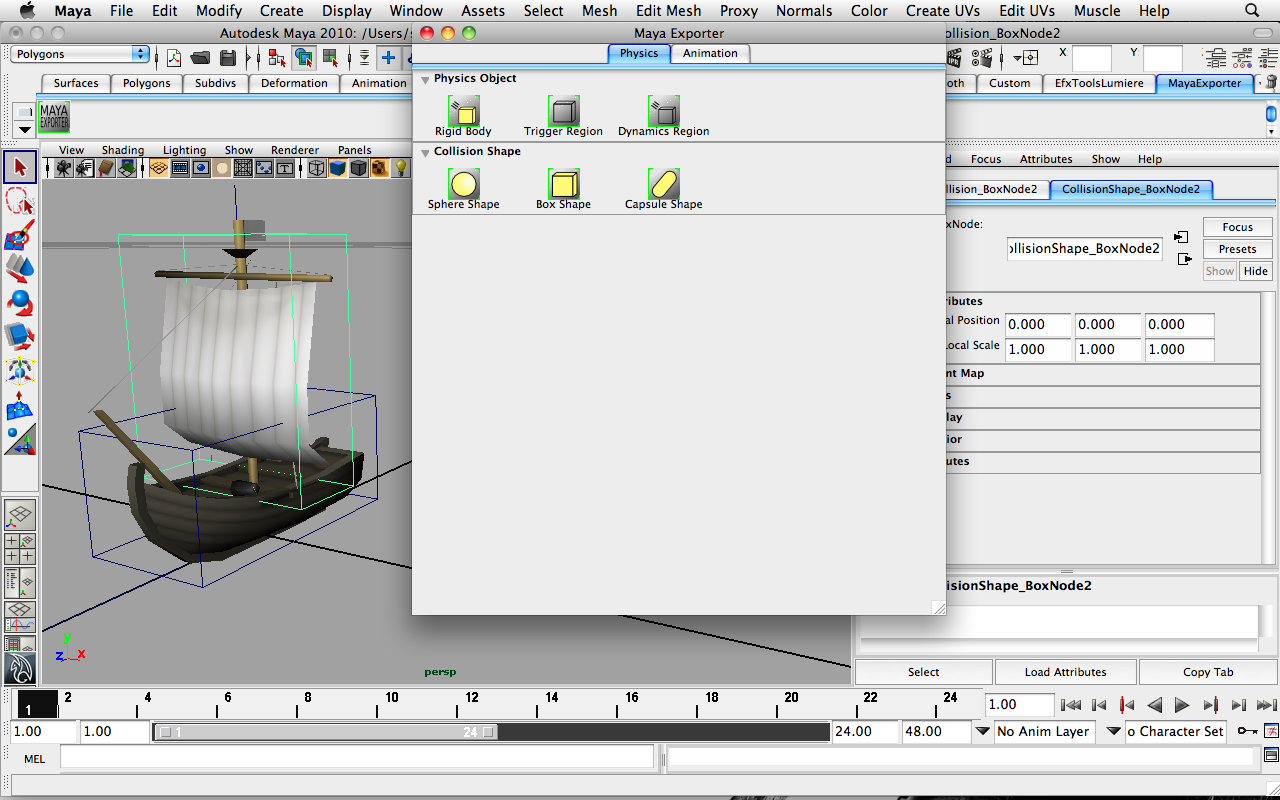Collapse the Collision Shape section

tap(425, 152)
